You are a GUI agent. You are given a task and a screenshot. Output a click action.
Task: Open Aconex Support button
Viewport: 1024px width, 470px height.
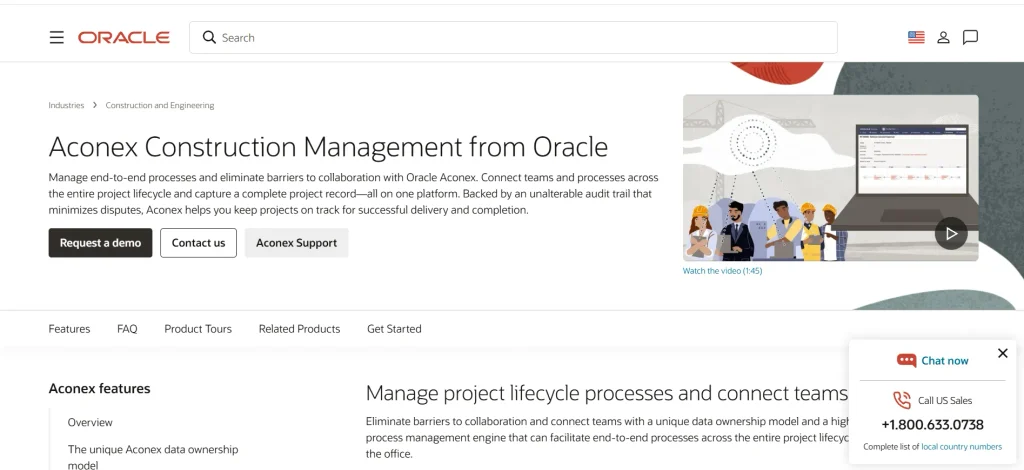click(296, 243)
